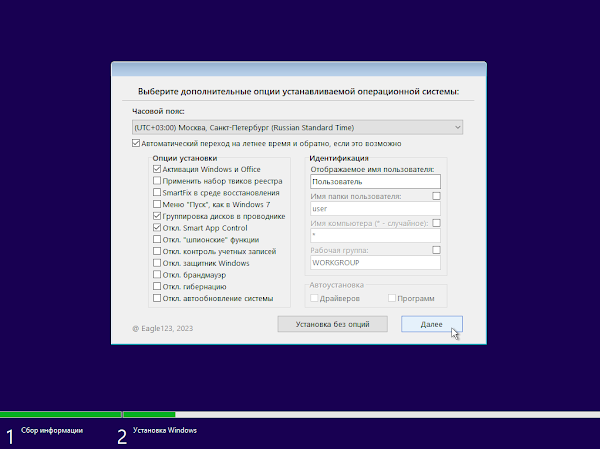Check Откл. защитник Windows option
The width and height of the screenshot is (600, 449).
pyautogui.click(x=157, y=263)
